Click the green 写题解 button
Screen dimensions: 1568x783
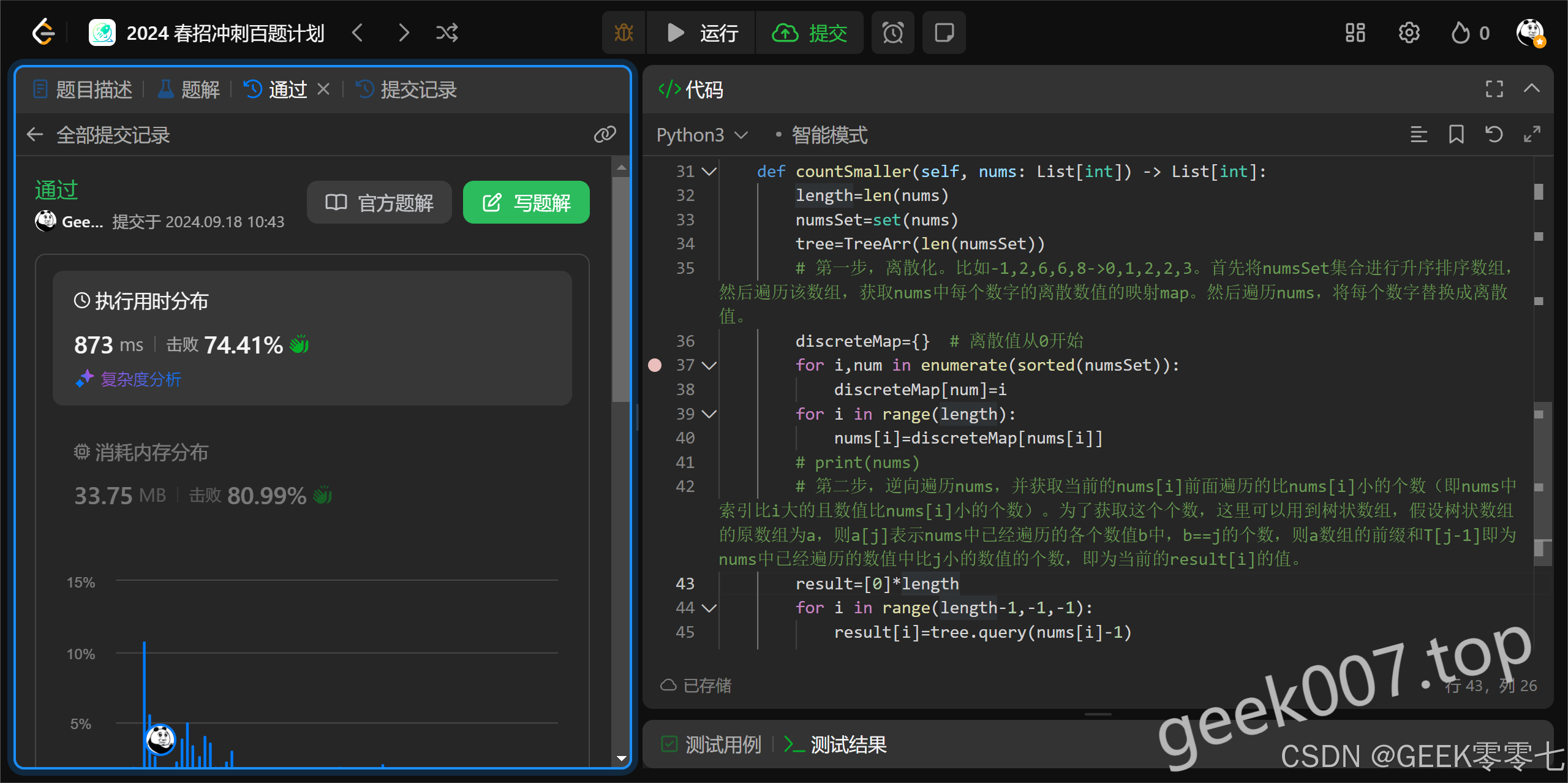(526, 203)
